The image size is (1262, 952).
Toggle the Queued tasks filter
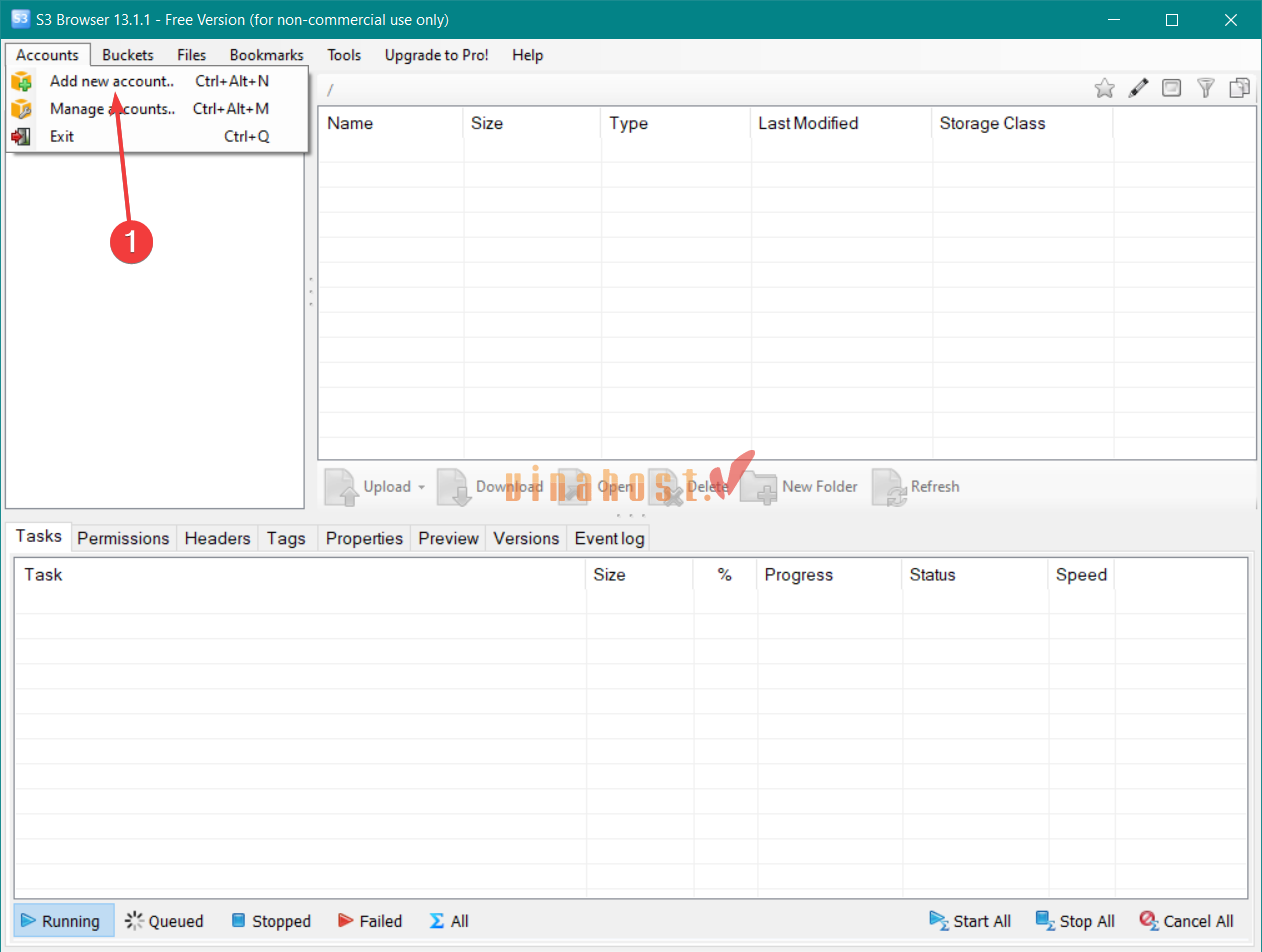tap(165, 921)
